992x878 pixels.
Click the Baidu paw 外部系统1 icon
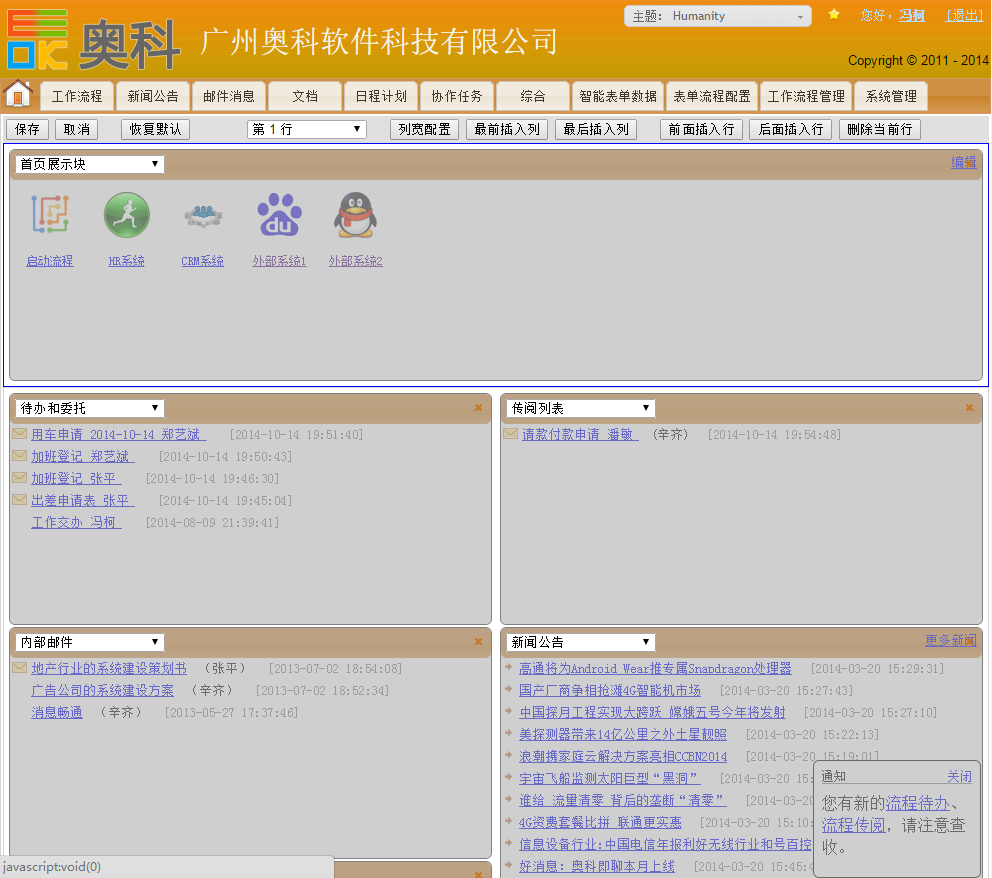[x=279, y=216]
